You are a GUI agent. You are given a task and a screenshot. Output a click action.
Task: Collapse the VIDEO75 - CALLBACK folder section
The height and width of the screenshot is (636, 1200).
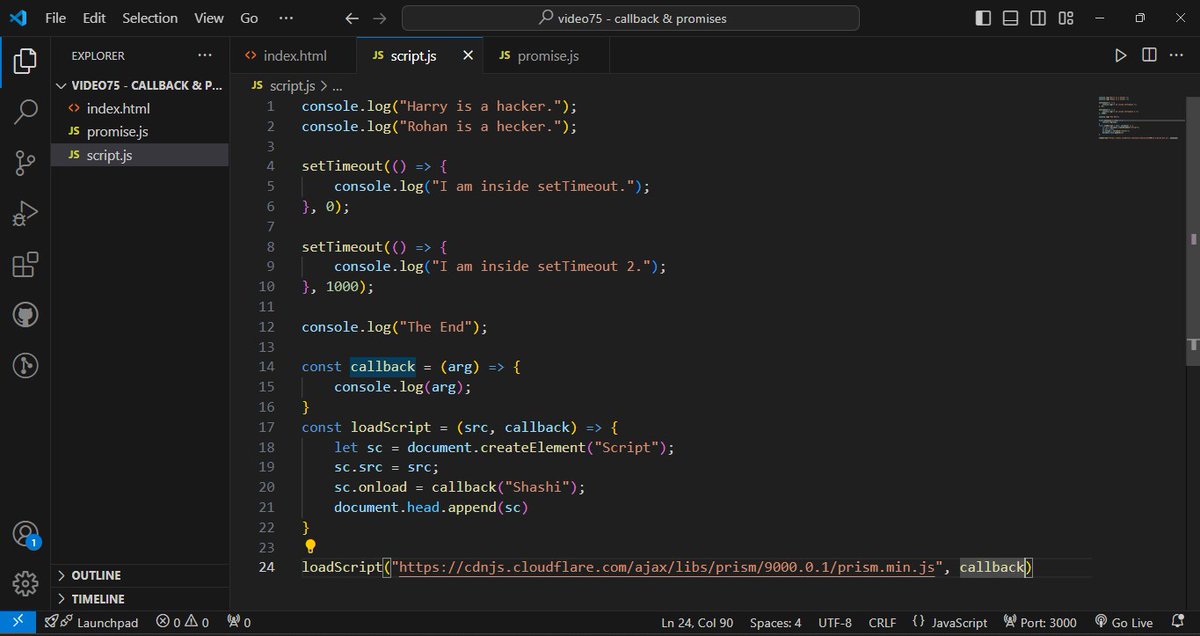(140, 86)
